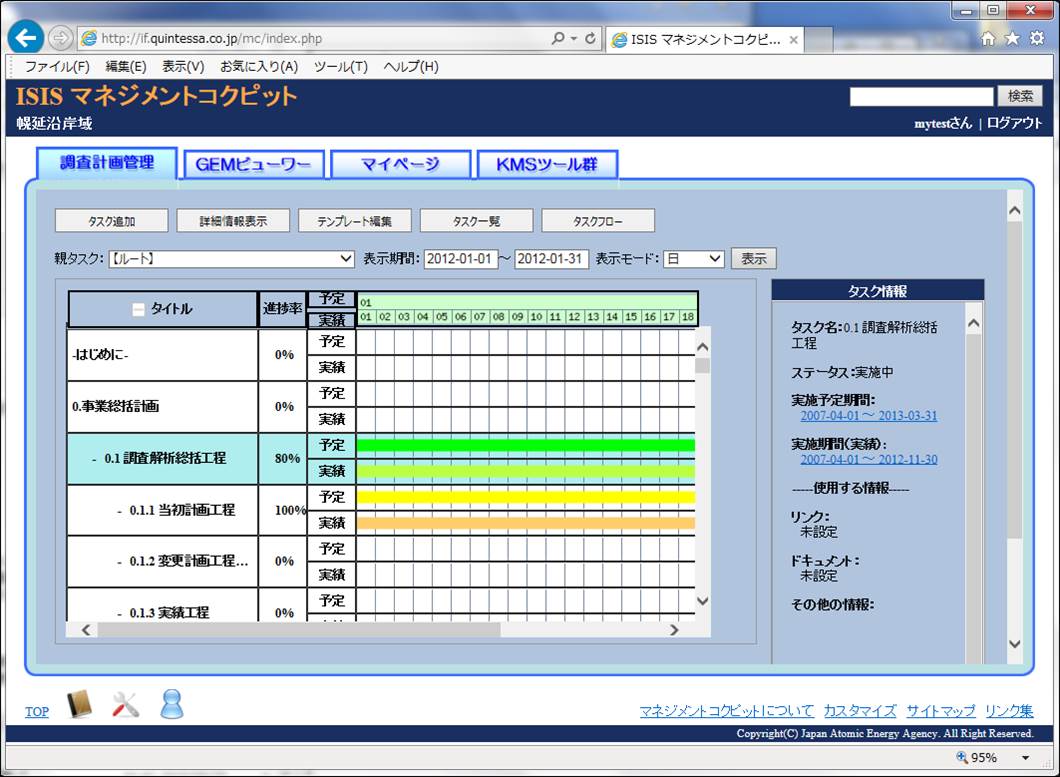The height and width of the screenshot is (777, 1060).
Task: Open the 表示モード dropdown
Action: point(694,259)
